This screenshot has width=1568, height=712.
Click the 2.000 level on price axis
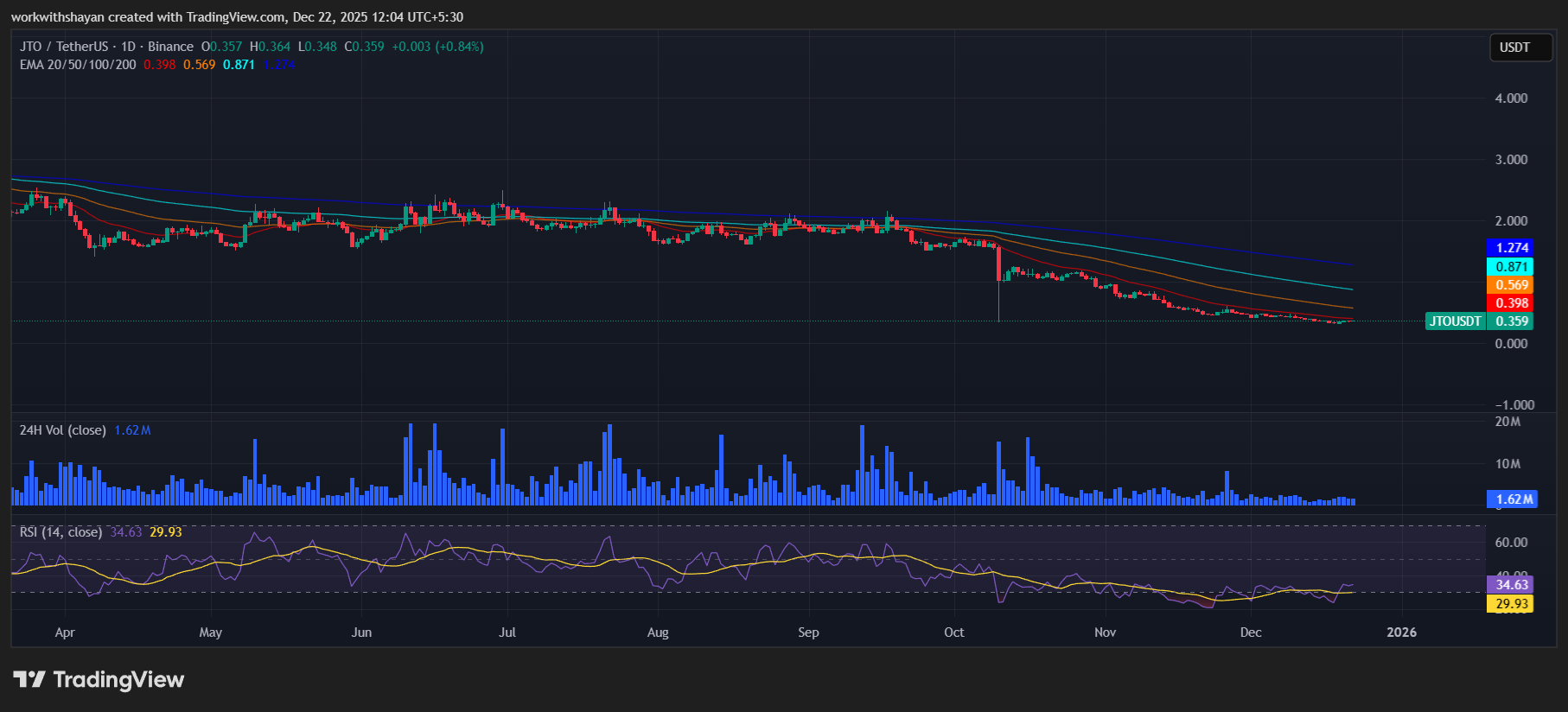point(1511,221)
